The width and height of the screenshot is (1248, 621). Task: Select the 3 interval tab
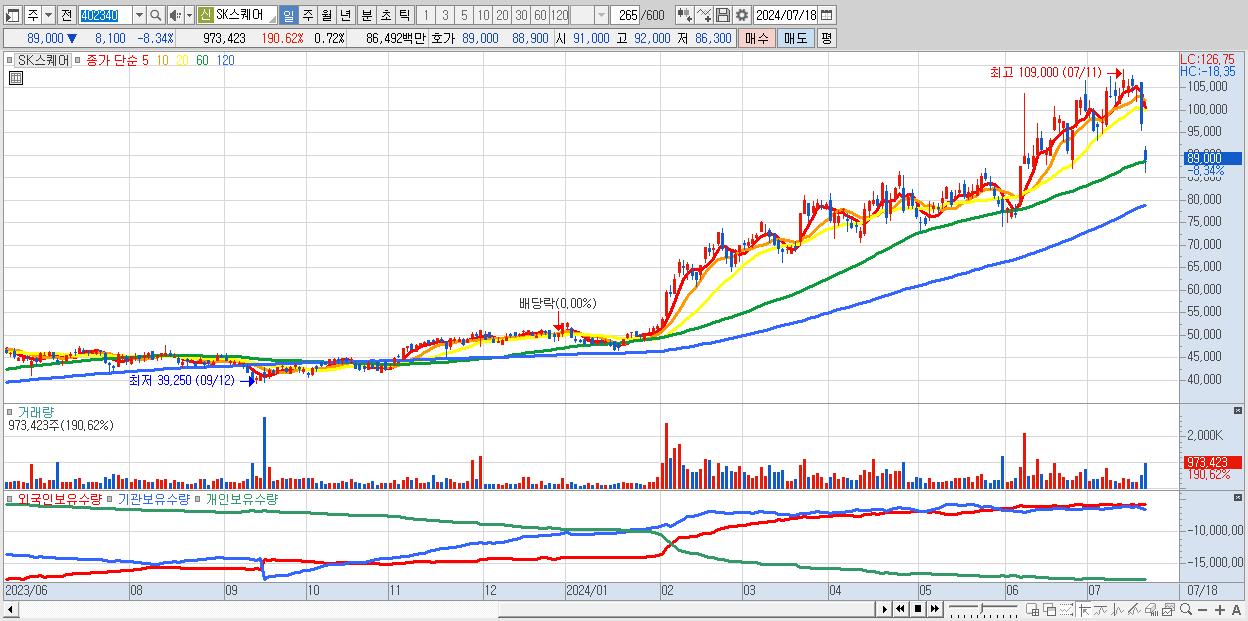445,15
